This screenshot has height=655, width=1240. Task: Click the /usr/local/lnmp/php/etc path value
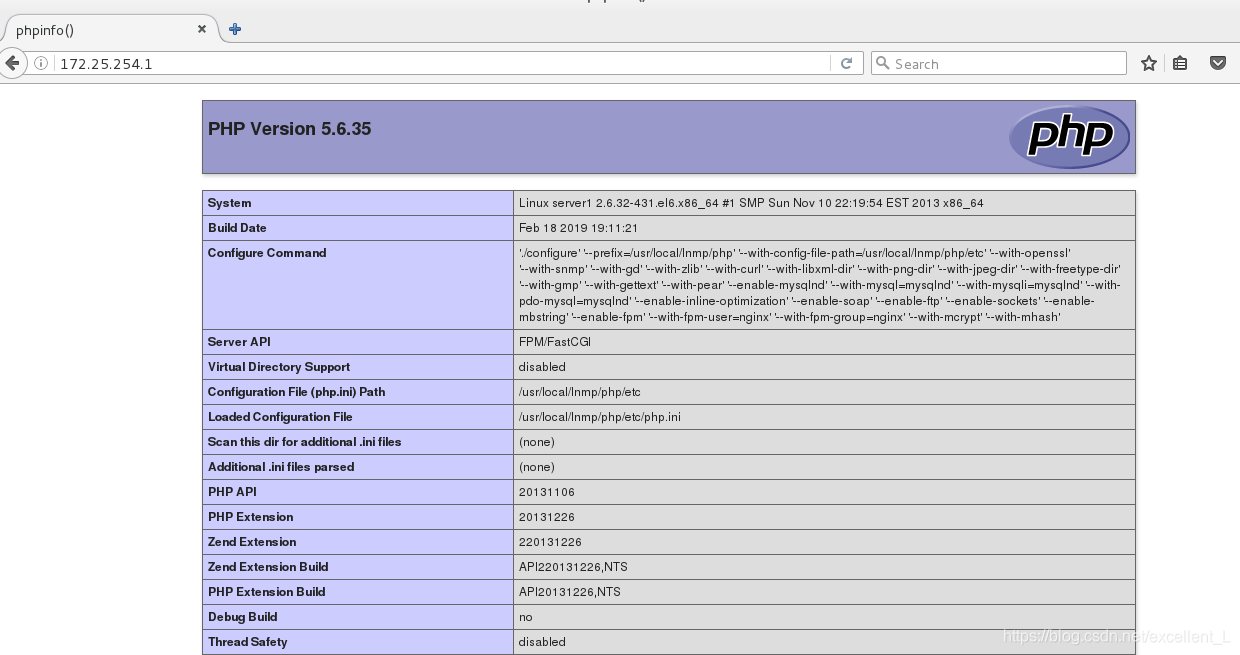point(580,392)
